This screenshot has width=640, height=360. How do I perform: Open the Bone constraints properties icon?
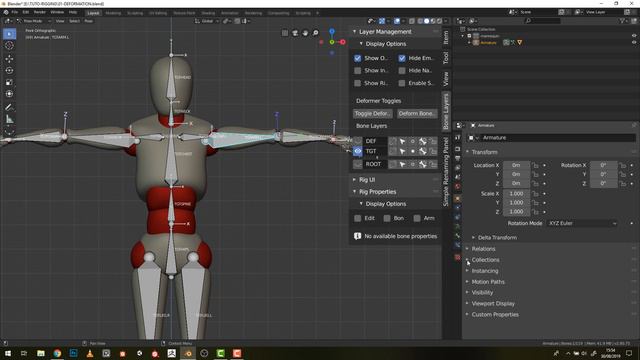point(458,245)
